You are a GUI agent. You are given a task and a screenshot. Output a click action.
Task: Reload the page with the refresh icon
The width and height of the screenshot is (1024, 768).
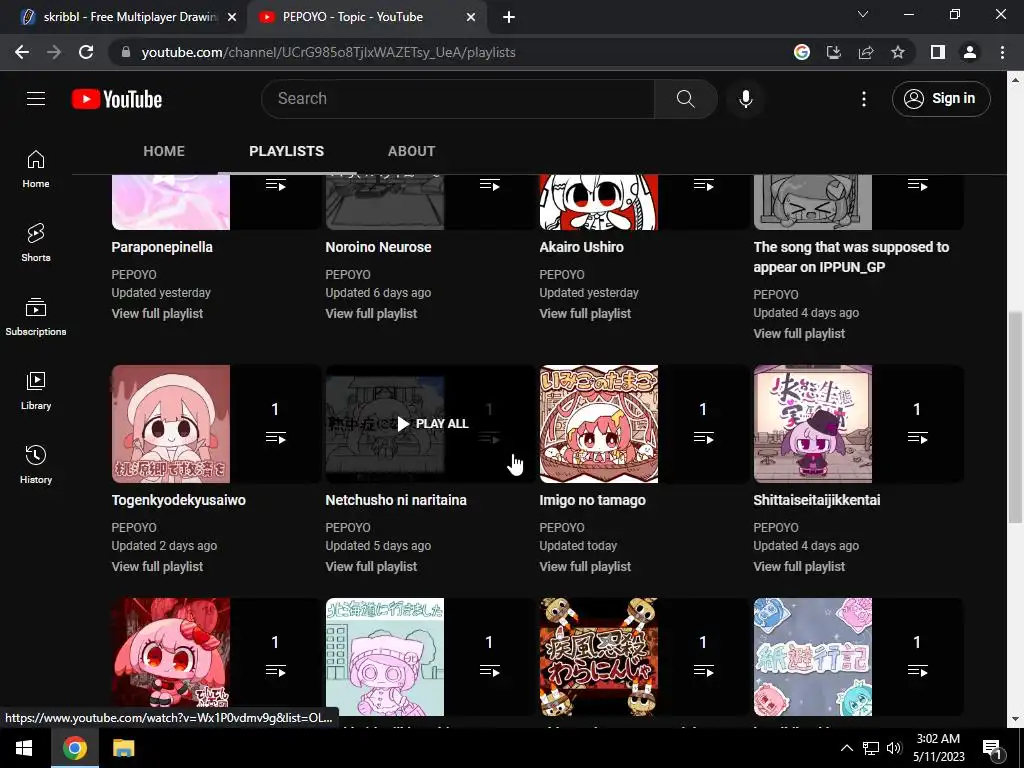click(86, 52)
